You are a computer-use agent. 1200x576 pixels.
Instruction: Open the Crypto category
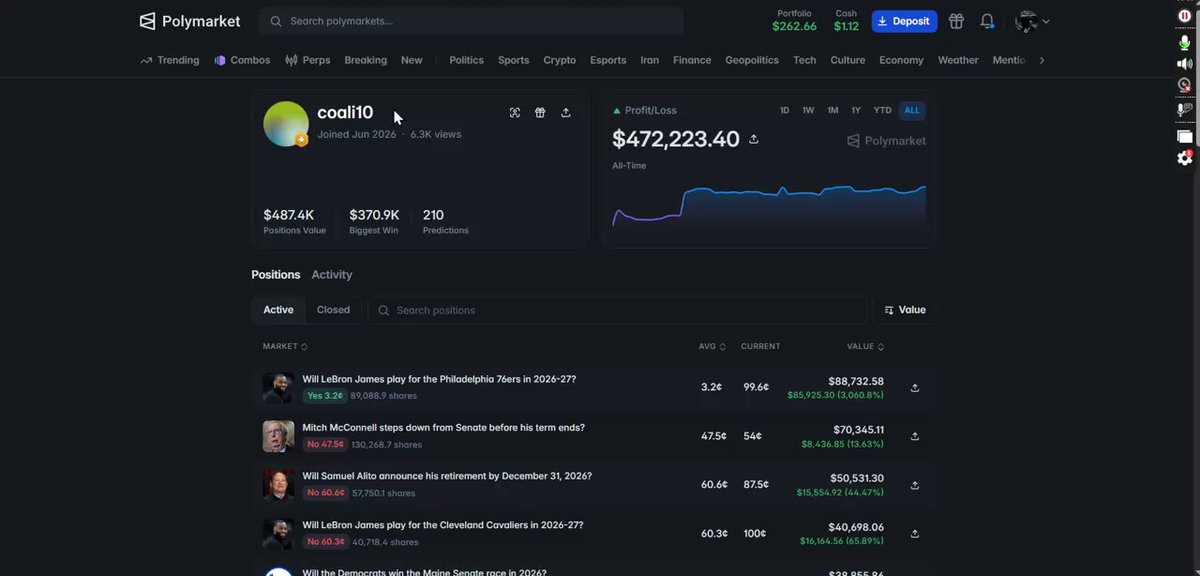pyautogui.click(x=559, y=60)
